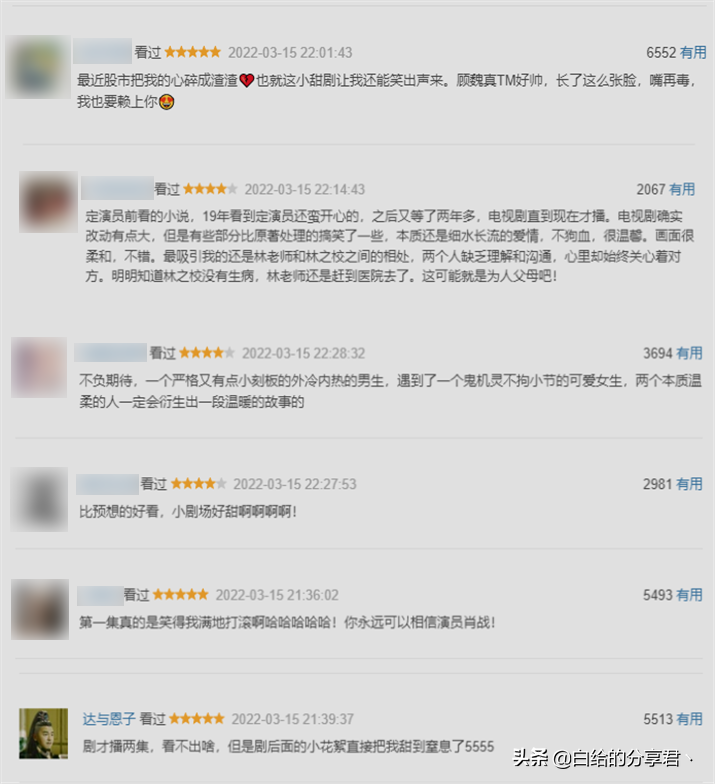Open 达与恩子's avatar thumbnail
Image resolution: width=715 pixels, height=784 pixels.
click(44, 734)
